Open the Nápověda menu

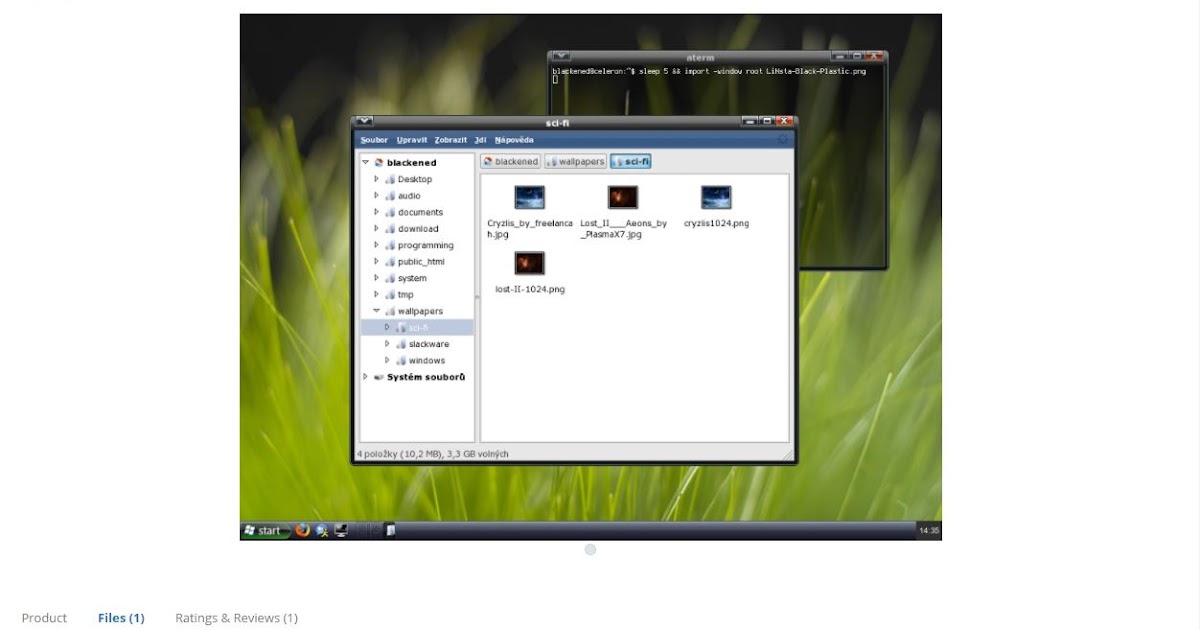click(514, 139)
